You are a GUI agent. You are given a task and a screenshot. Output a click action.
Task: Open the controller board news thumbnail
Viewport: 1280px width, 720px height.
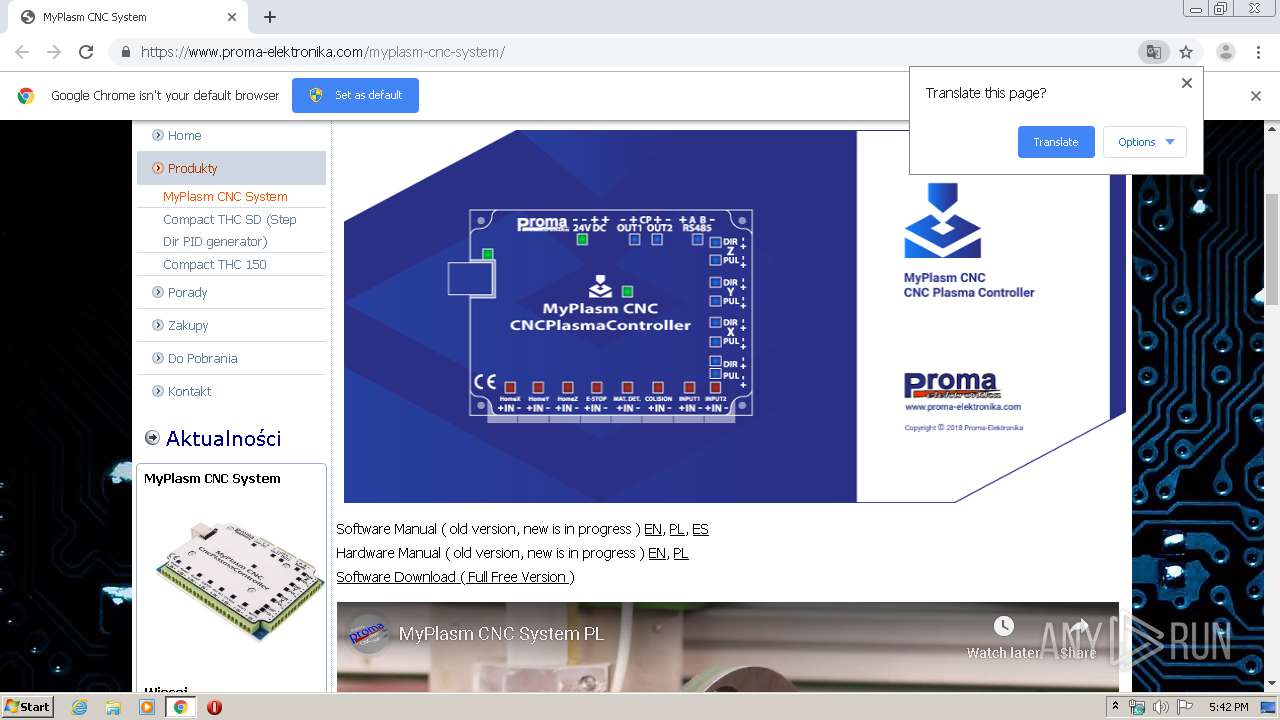pyautogui.click(x=240, y=580)
